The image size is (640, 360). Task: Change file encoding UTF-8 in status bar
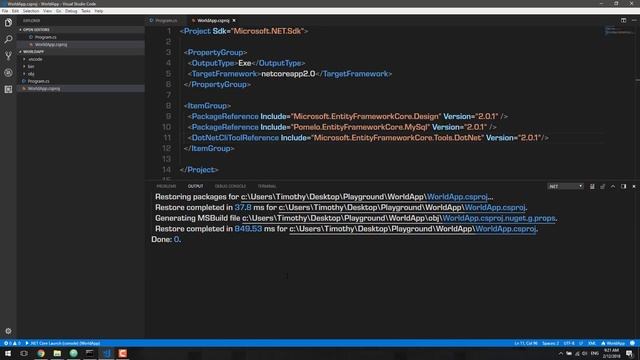(x=569, y=343)
